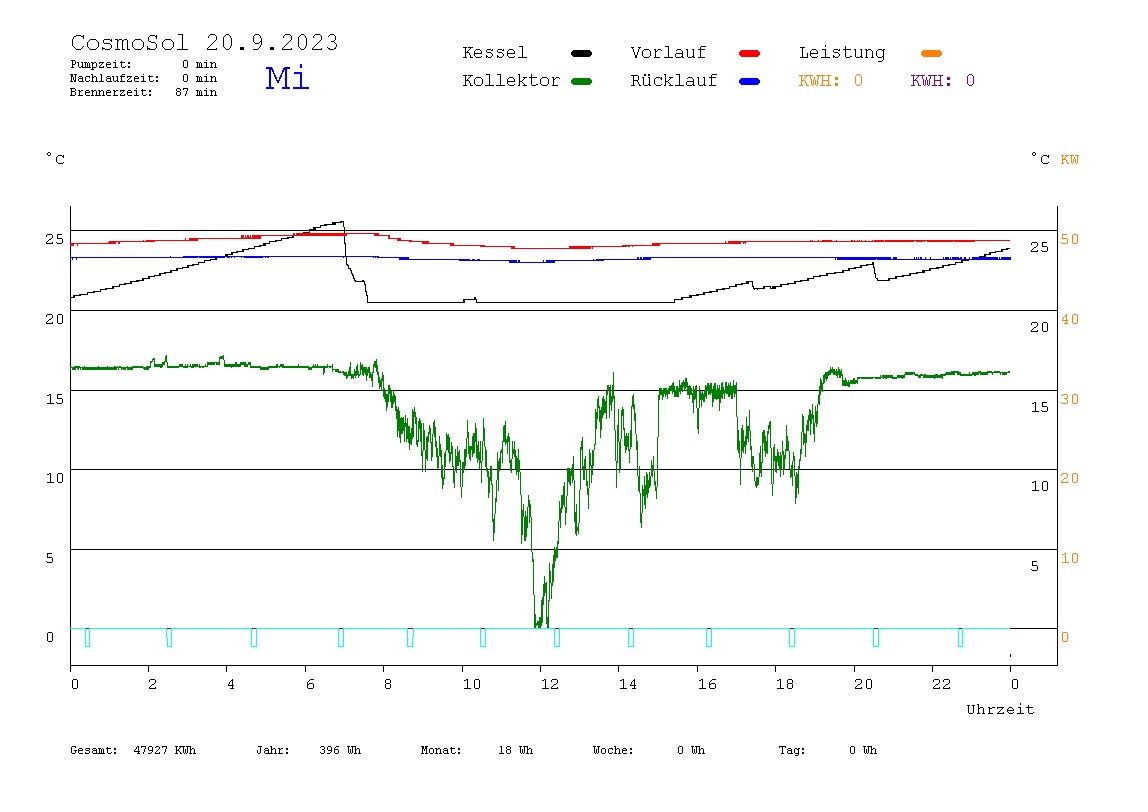Select the cyan pulse marker between hours 6 and 8
The image size is (1148, 812).
tap(341, 637)
